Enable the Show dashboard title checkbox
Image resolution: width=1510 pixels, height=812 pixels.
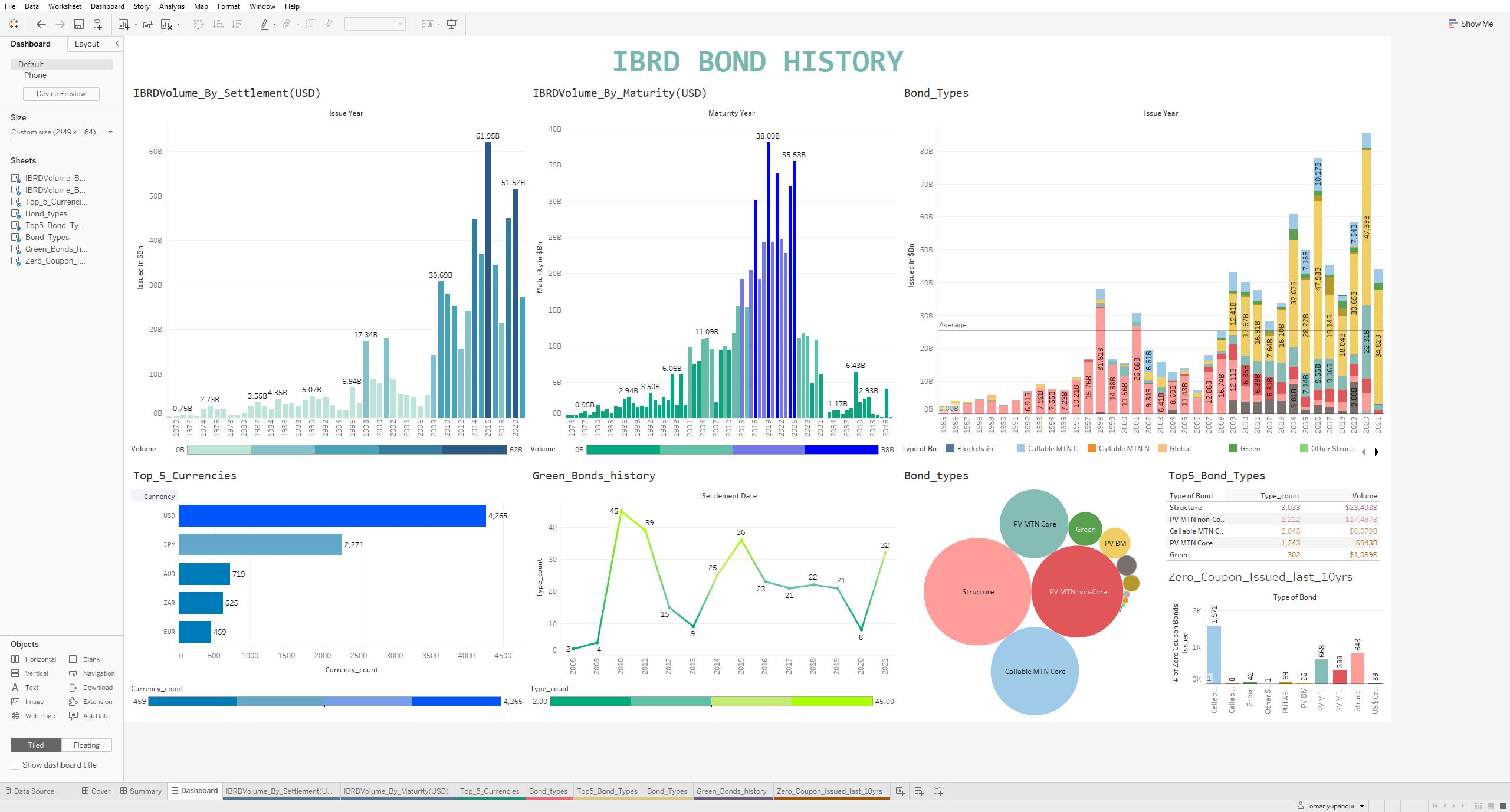click(x=16, y=765)
